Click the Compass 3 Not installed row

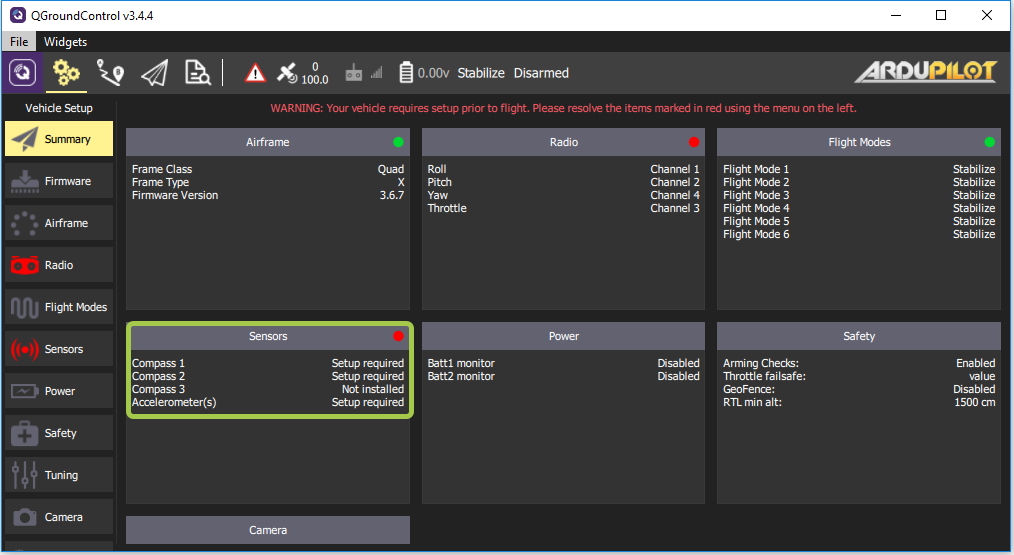(x=268, y=389)
